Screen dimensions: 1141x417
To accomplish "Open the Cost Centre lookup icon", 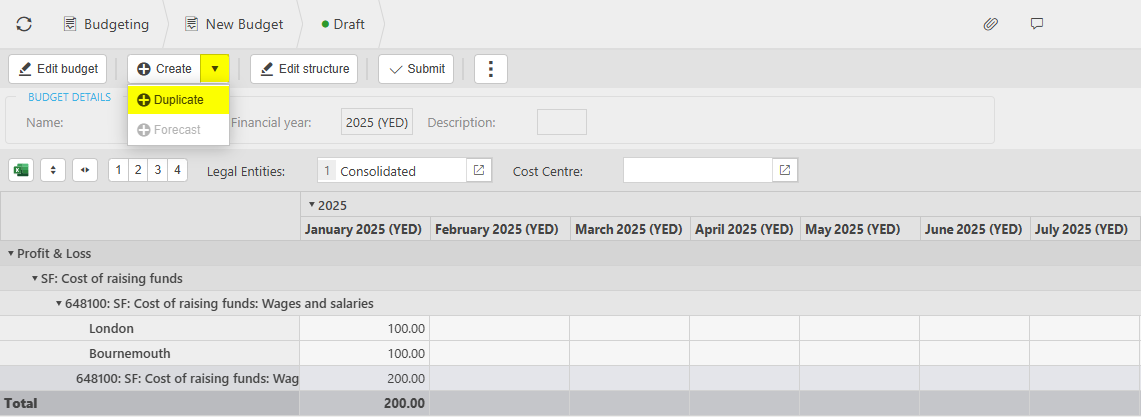I will (785, 170).
